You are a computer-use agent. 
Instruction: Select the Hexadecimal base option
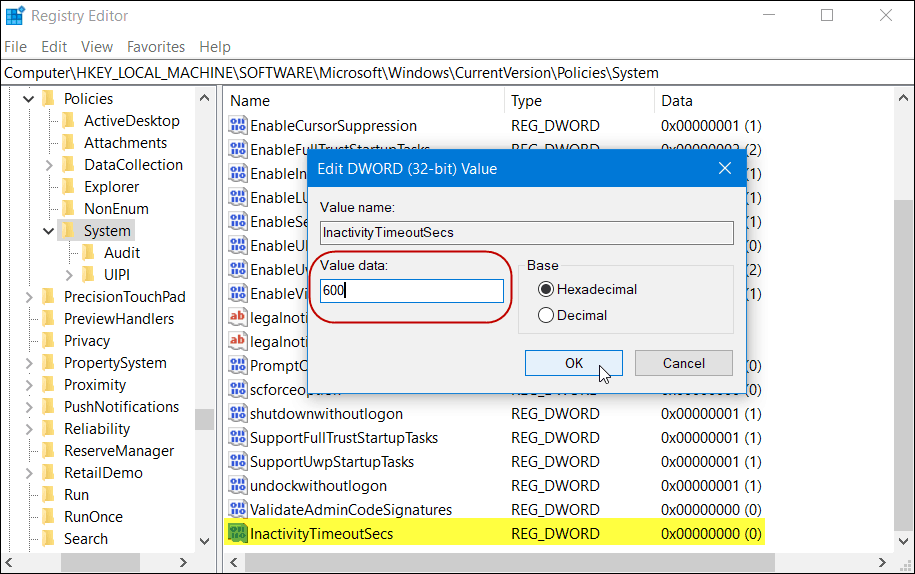point(587,289)
